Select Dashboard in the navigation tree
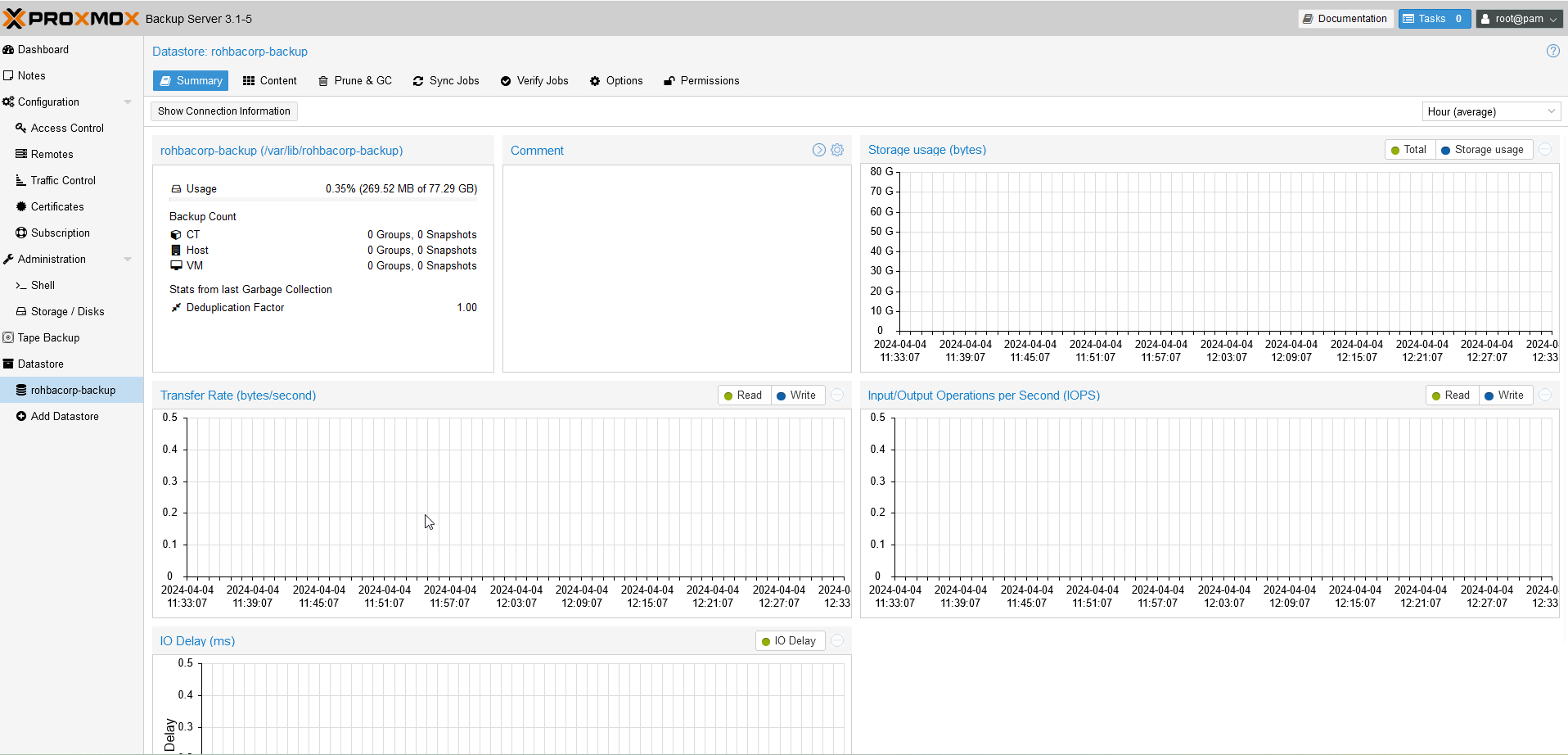This screenshot has height=755, width=1568. point(71,49)
